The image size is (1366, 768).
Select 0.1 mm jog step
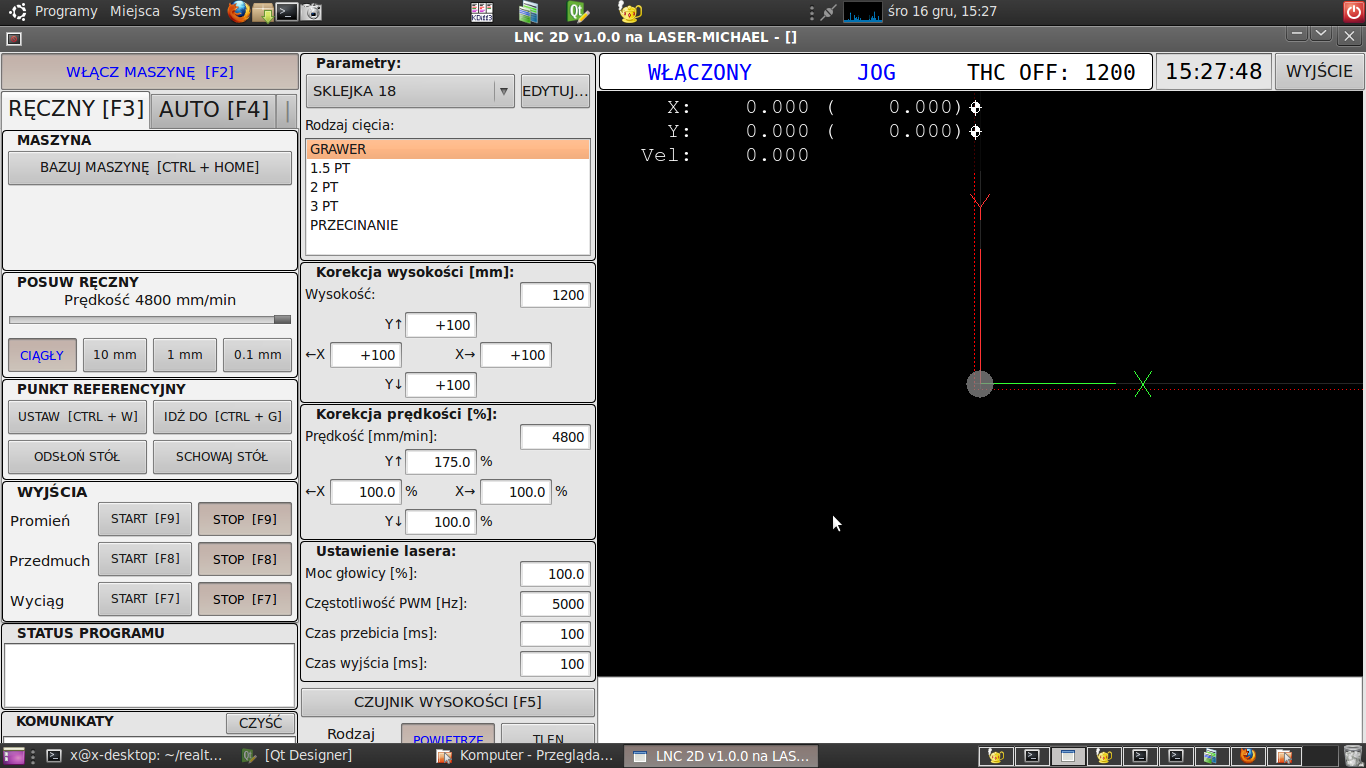point(258,355)
